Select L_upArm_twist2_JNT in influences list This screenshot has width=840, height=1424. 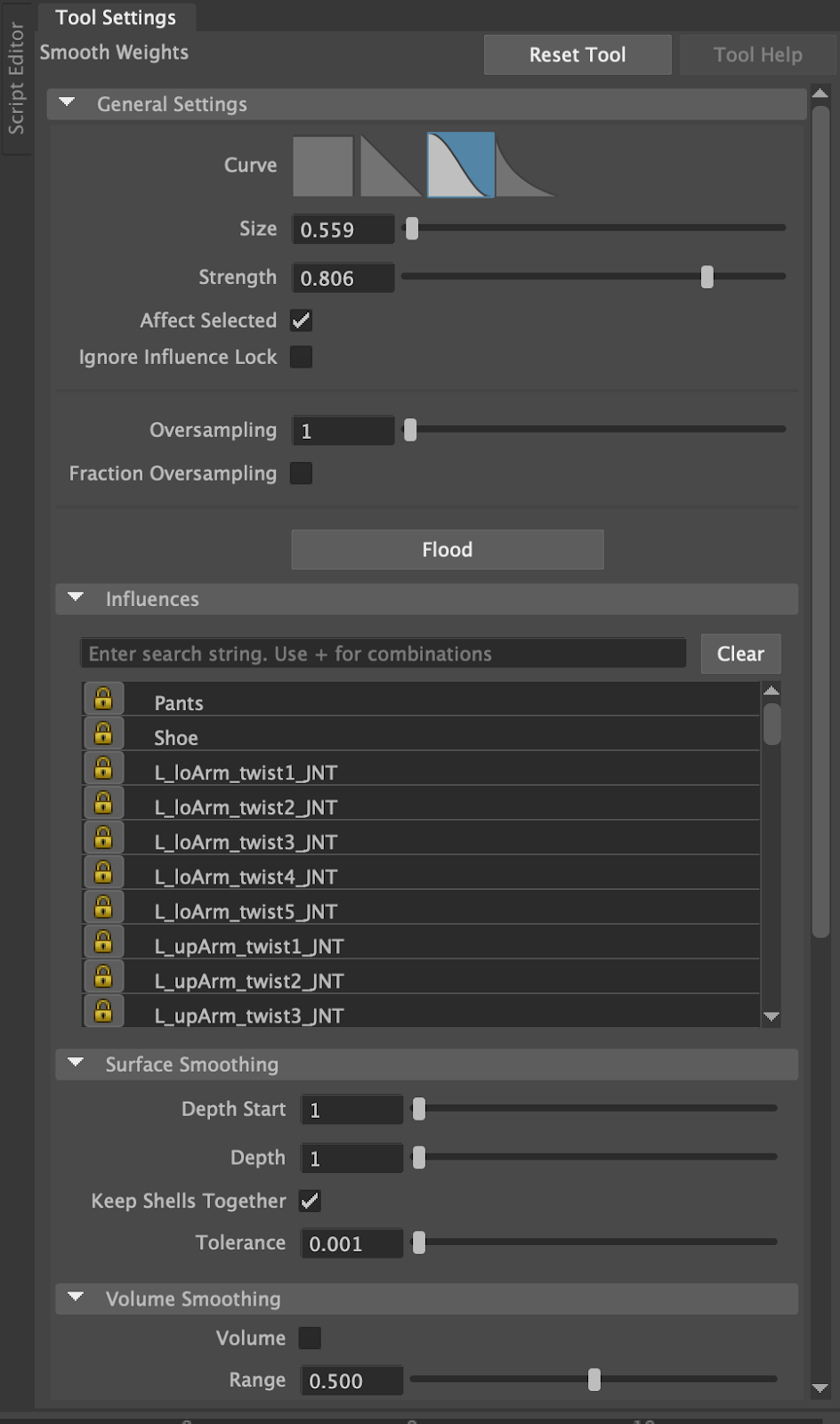click(x=422, y=977)
